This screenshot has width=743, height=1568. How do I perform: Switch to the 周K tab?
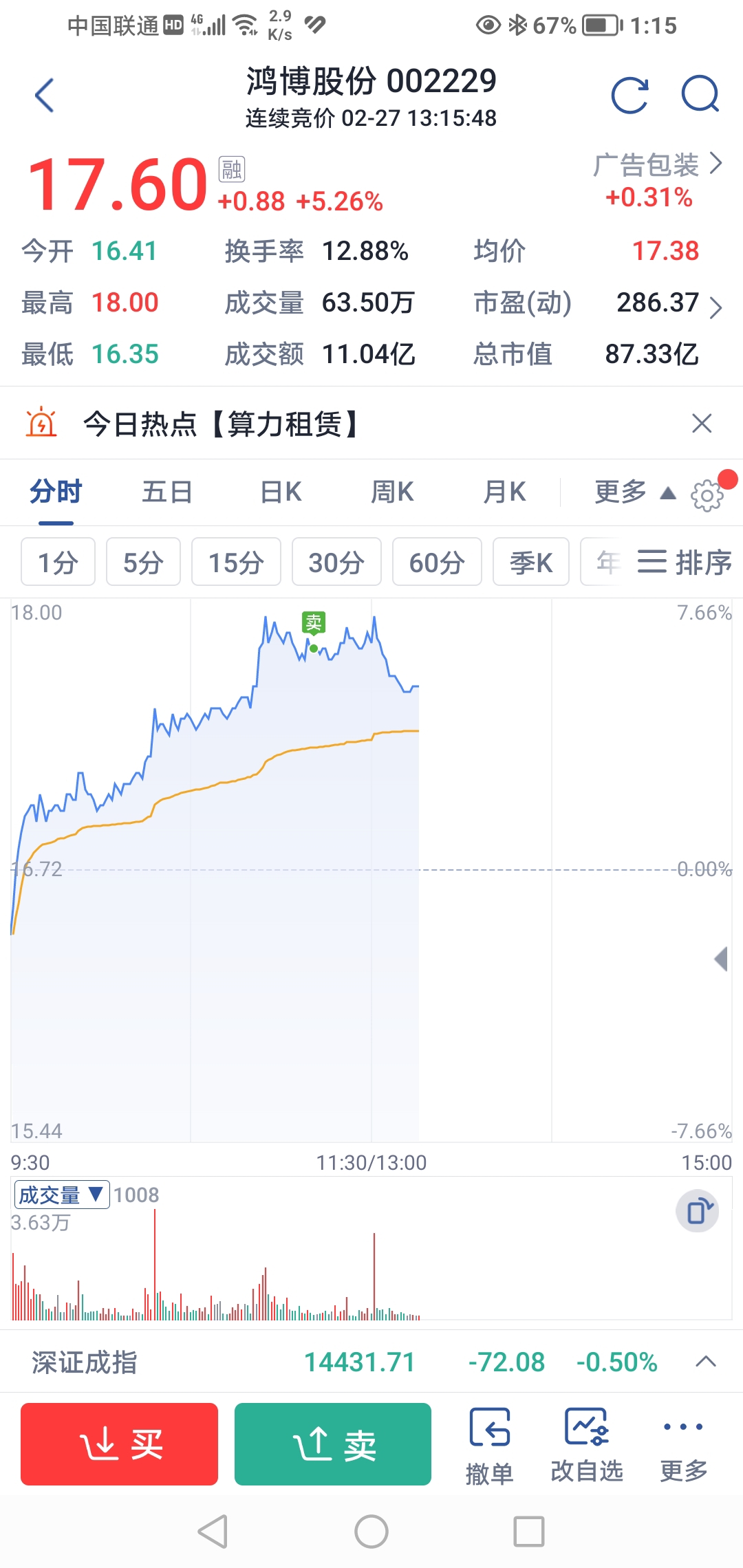pos(392,492)
